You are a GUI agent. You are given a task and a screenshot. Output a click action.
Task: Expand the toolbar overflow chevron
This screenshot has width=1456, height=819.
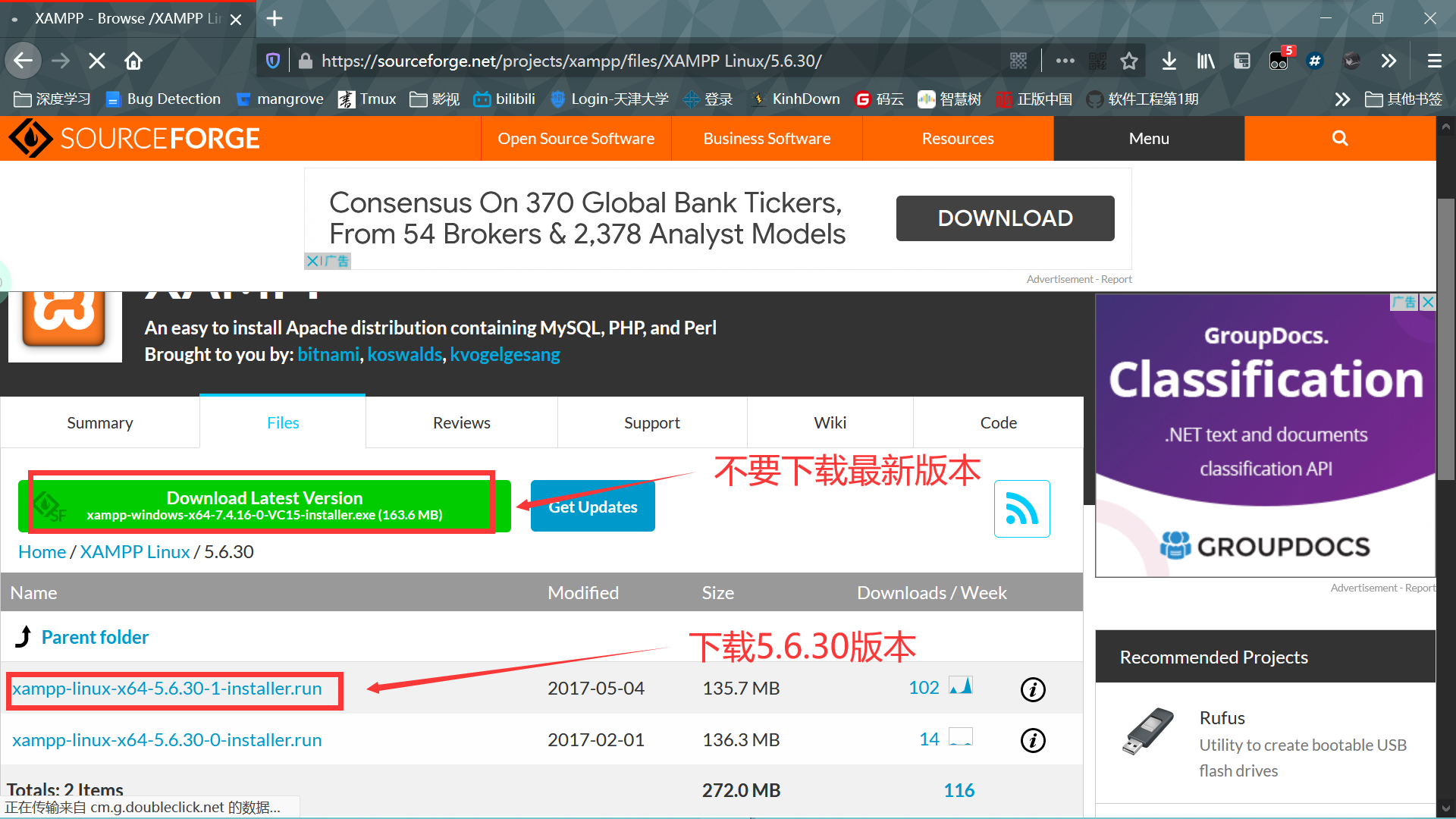[x=1389, y=61]
